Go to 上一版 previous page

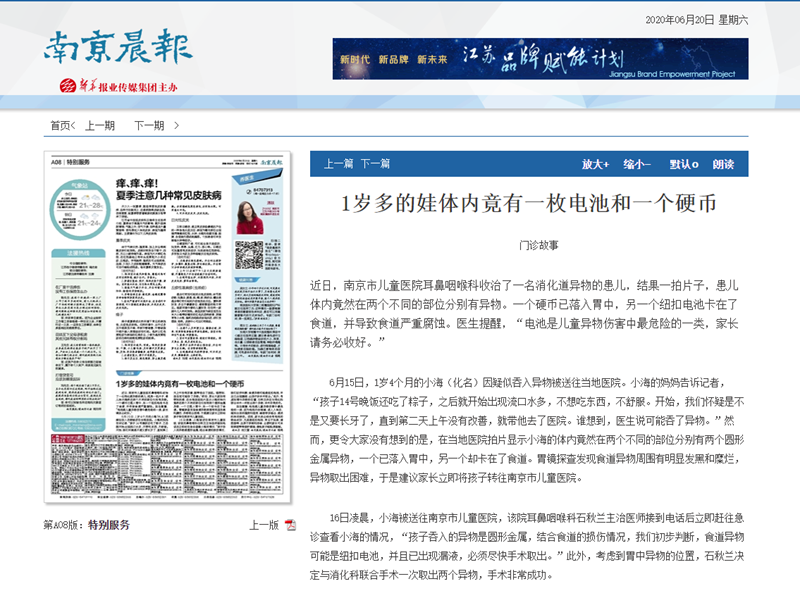[263, 525]
